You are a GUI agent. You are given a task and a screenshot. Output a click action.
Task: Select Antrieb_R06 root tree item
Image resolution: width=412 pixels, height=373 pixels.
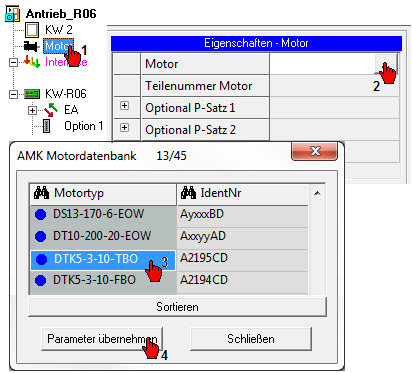pos(61,14)
